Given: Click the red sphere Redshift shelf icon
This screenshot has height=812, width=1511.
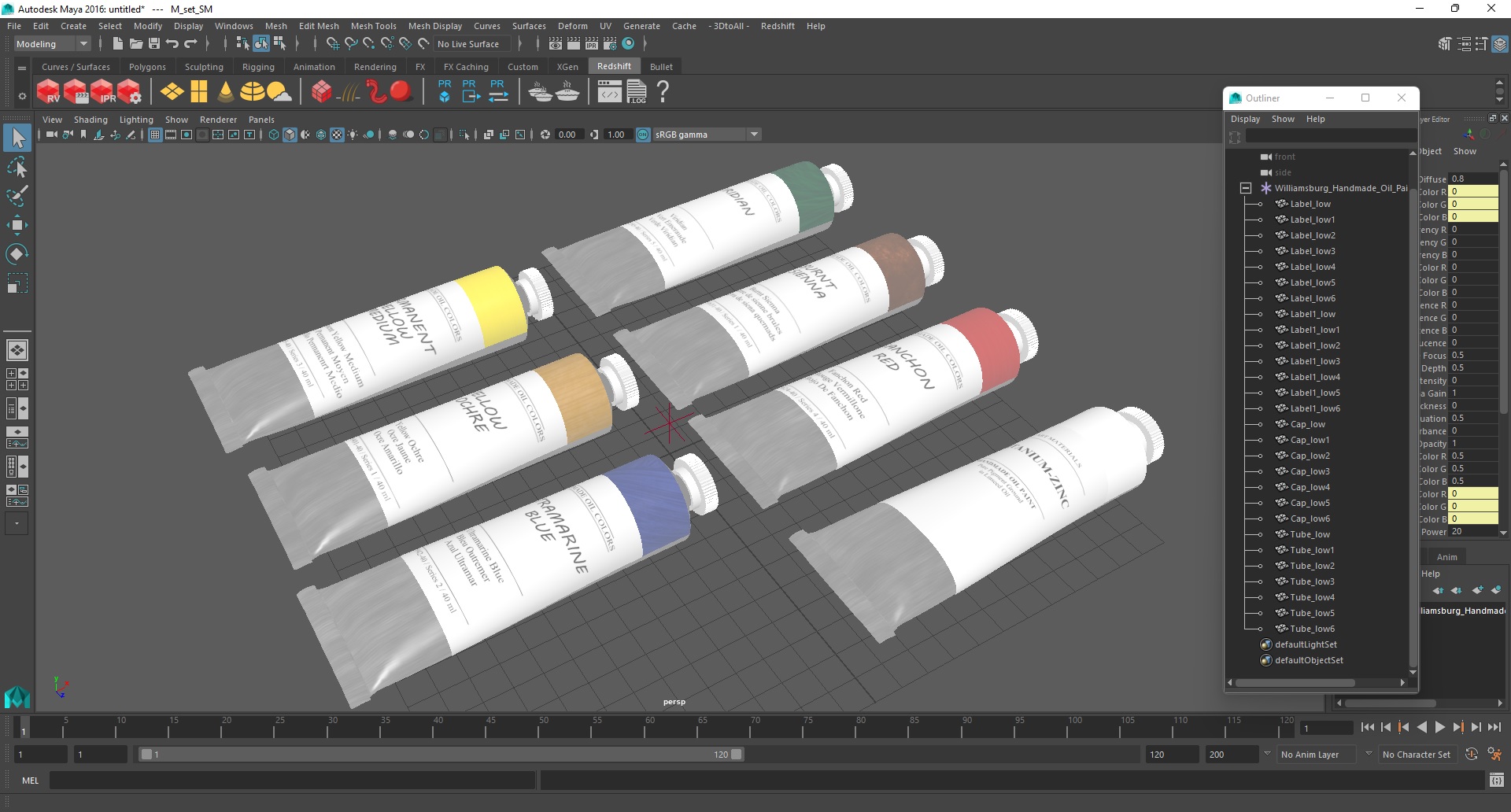Looking at the screenshot, I should (x=401, y=92).
